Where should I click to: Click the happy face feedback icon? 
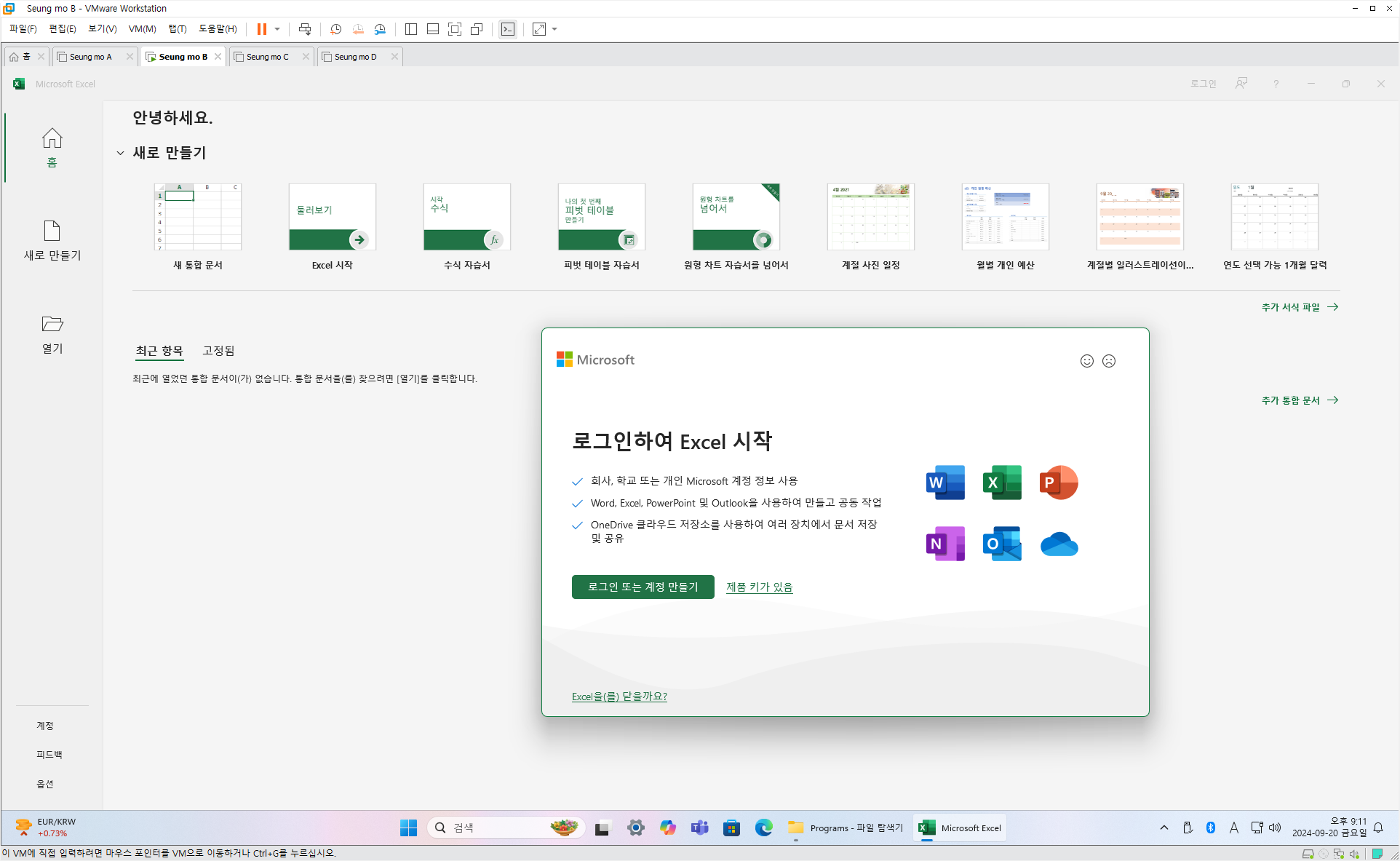click(x=1086, y=361)
